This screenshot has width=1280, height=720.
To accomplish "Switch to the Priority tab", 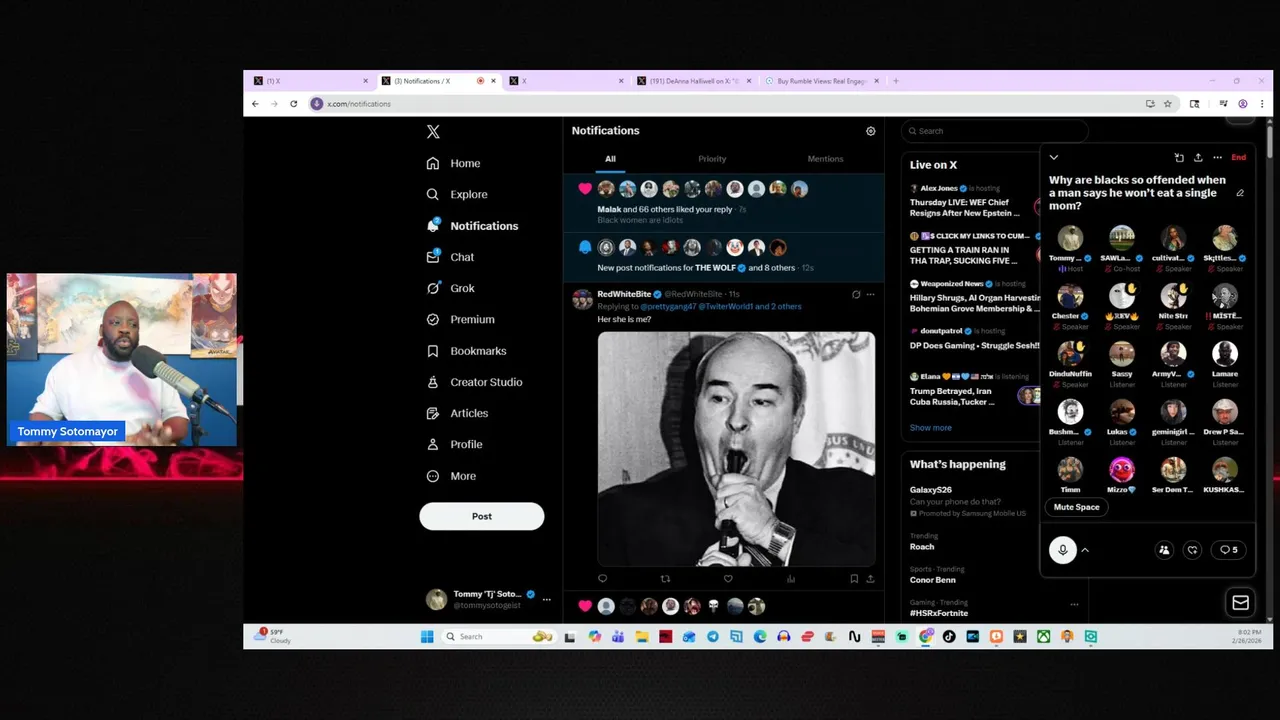I will click(712, 159).
